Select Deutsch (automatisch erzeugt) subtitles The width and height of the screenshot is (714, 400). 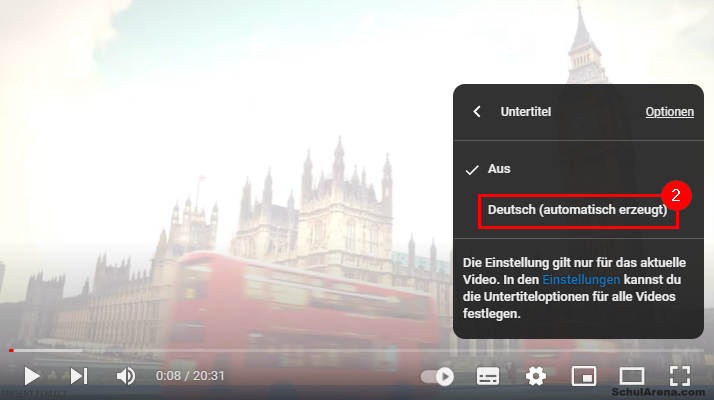pos(578,210)
